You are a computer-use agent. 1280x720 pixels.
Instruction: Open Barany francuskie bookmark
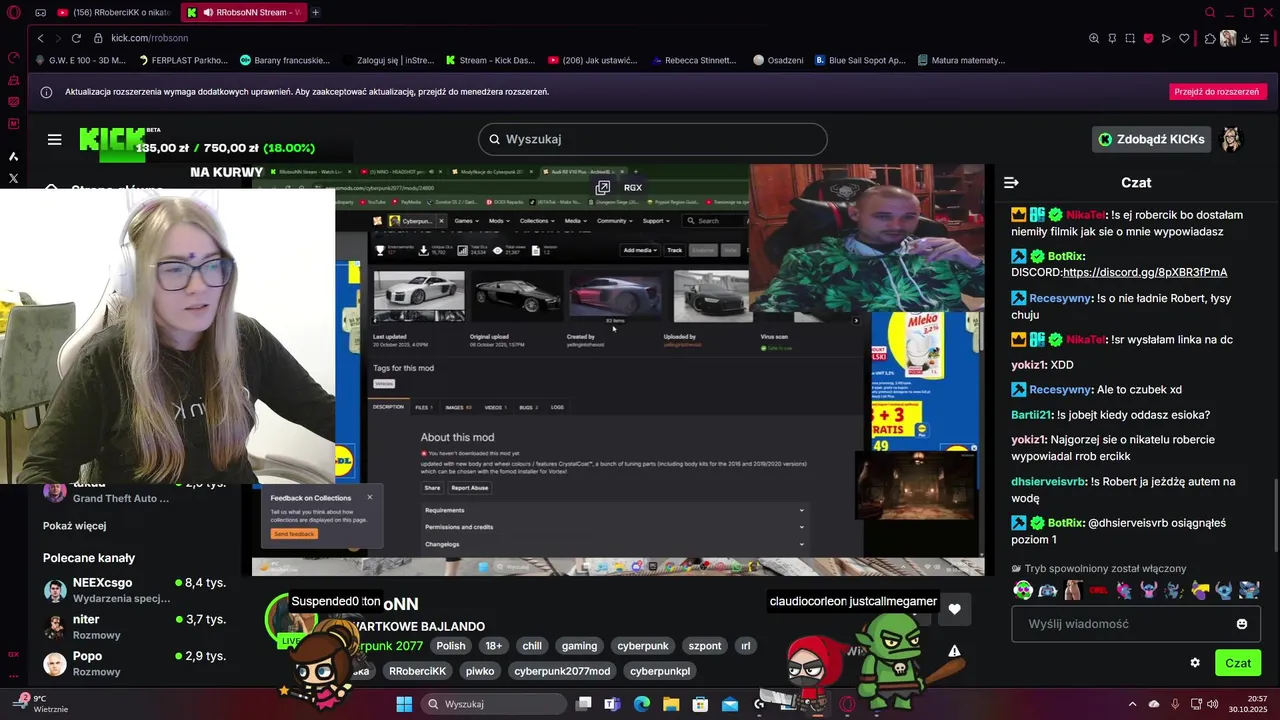(x=284, y=60)
